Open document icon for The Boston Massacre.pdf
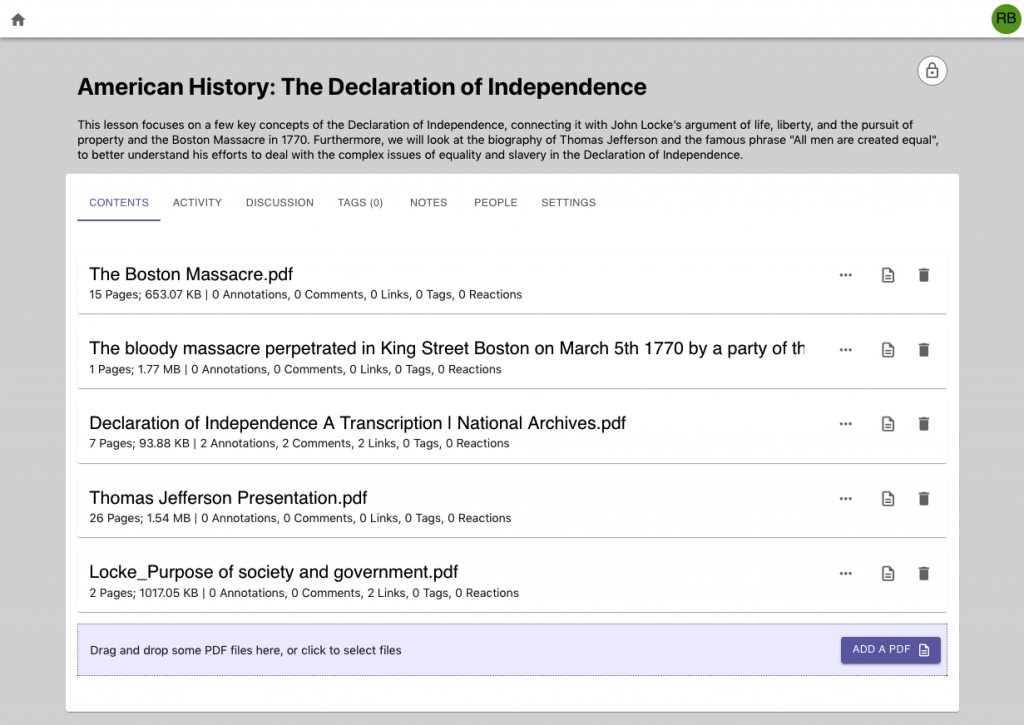Viewport: 1024px width, 725px height. click(x=887, y=275)
